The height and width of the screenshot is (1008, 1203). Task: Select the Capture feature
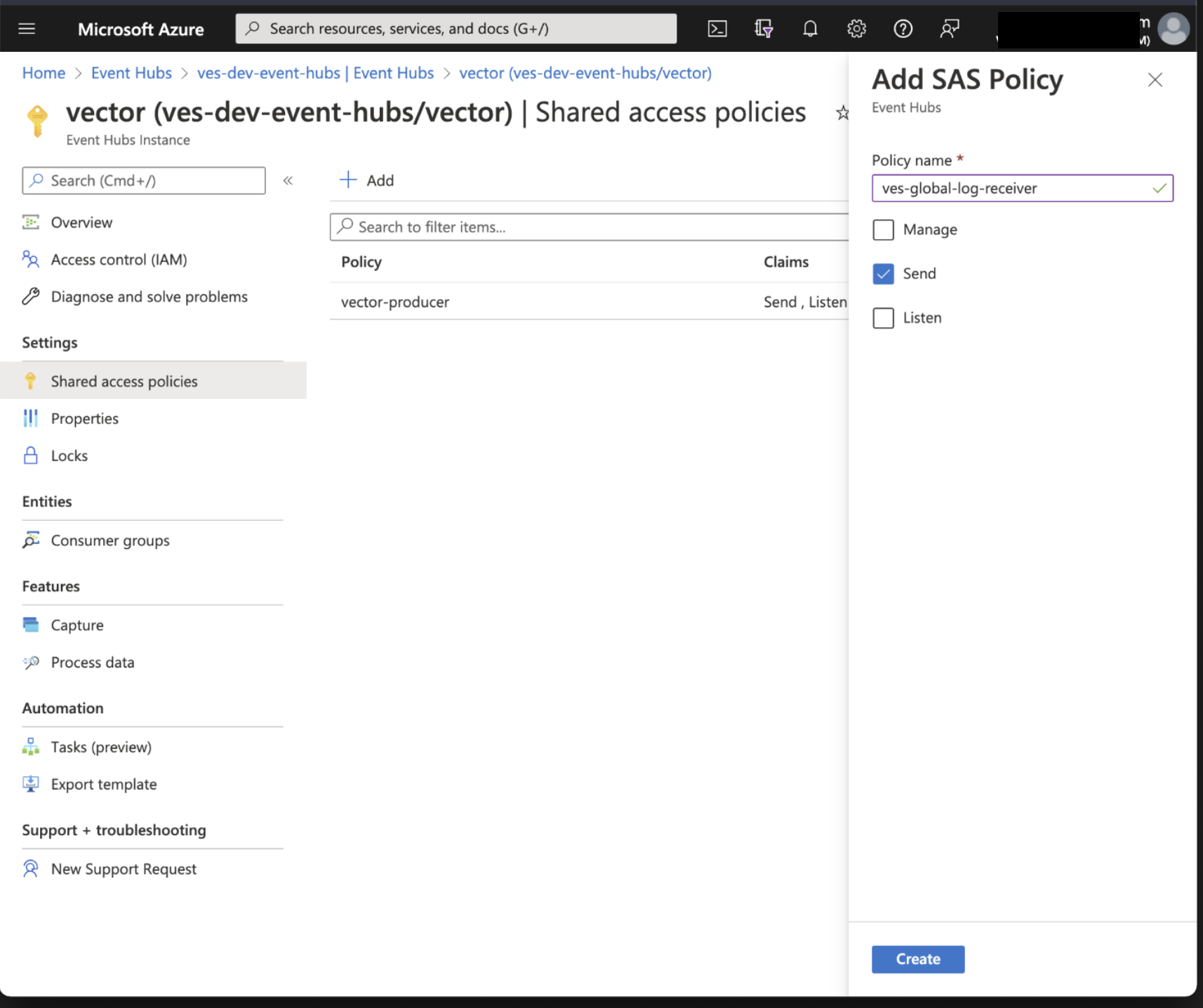click(x=77, y=625)
